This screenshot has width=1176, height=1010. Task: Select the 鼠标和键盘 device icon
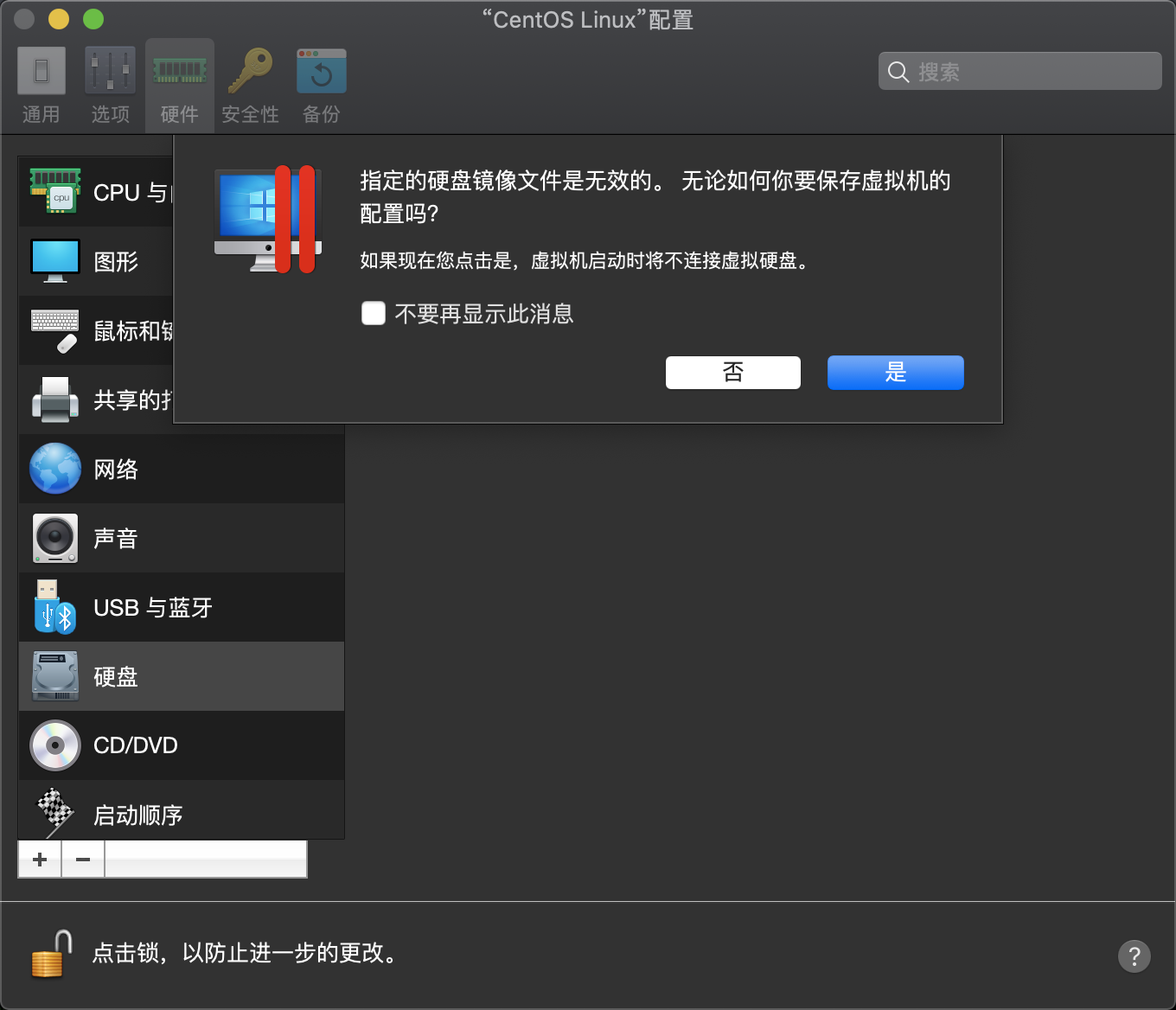pos(54,330)
